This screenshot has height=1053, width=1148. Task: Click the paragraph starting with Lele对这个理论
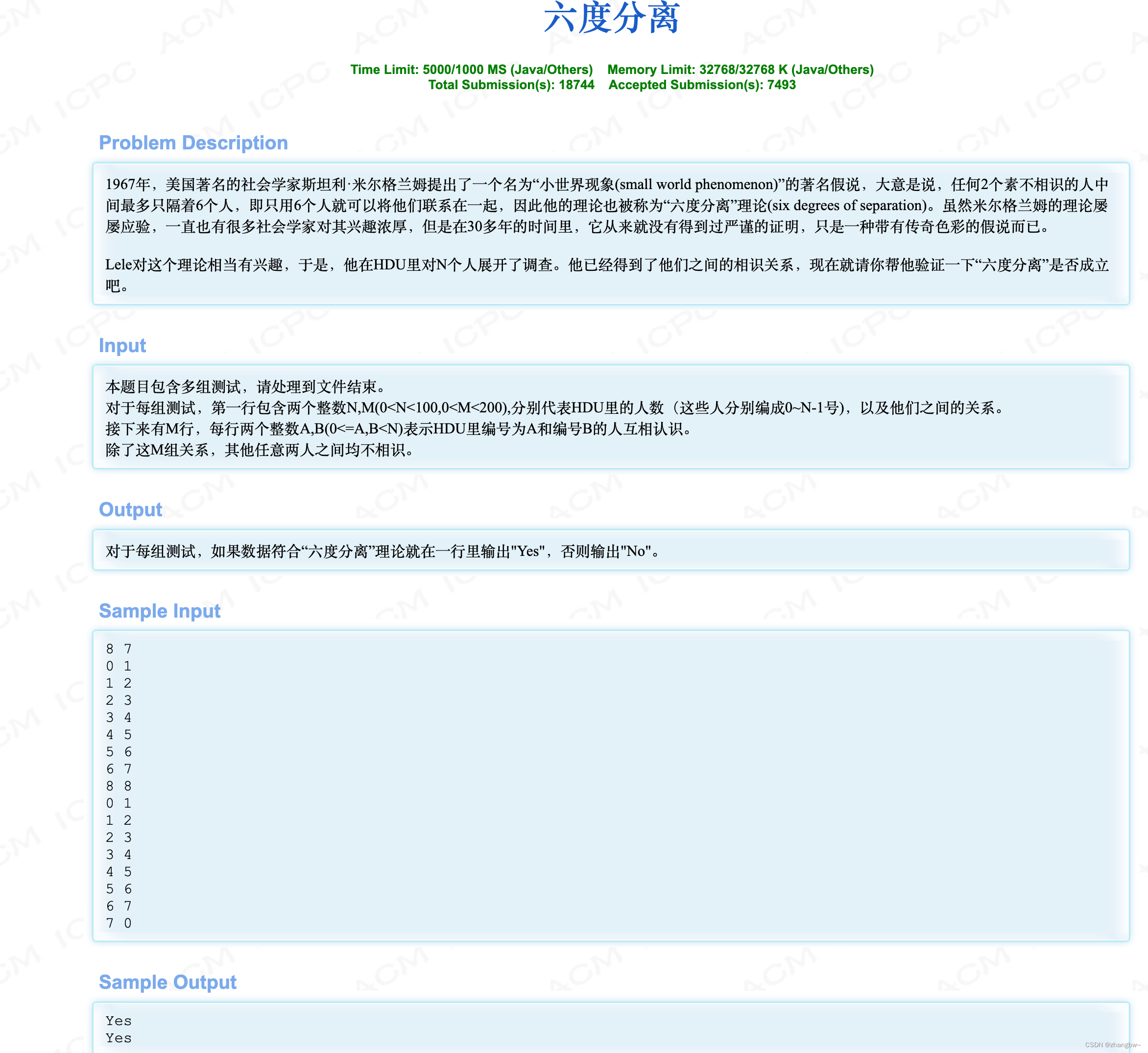coord(607,275)
